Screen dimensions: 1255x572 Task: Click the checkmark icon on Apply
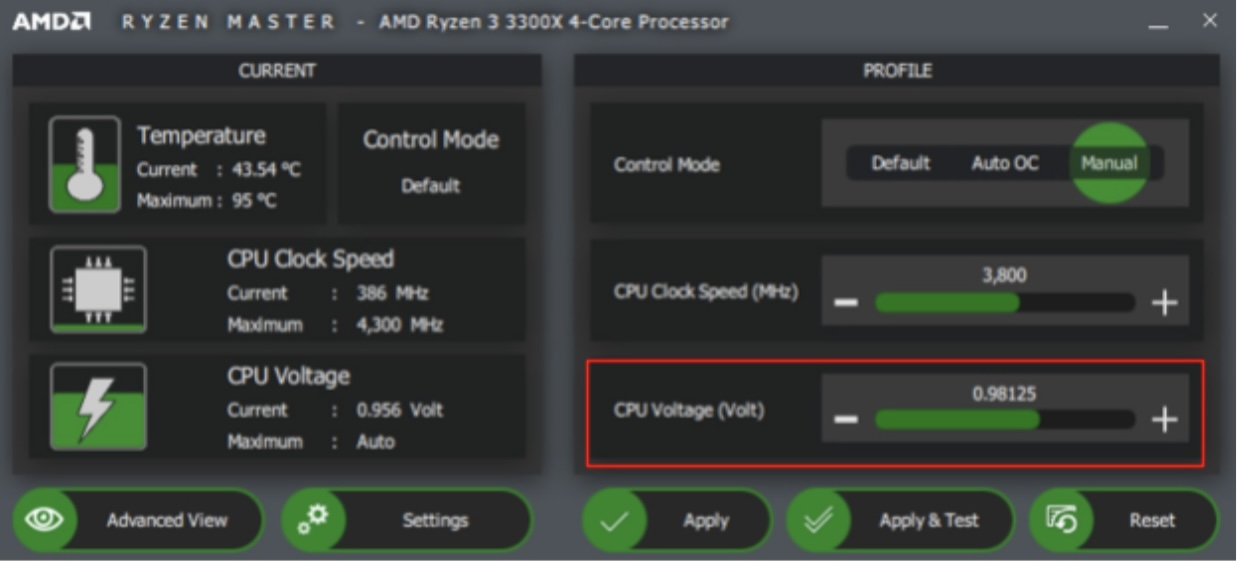[616, 521]
